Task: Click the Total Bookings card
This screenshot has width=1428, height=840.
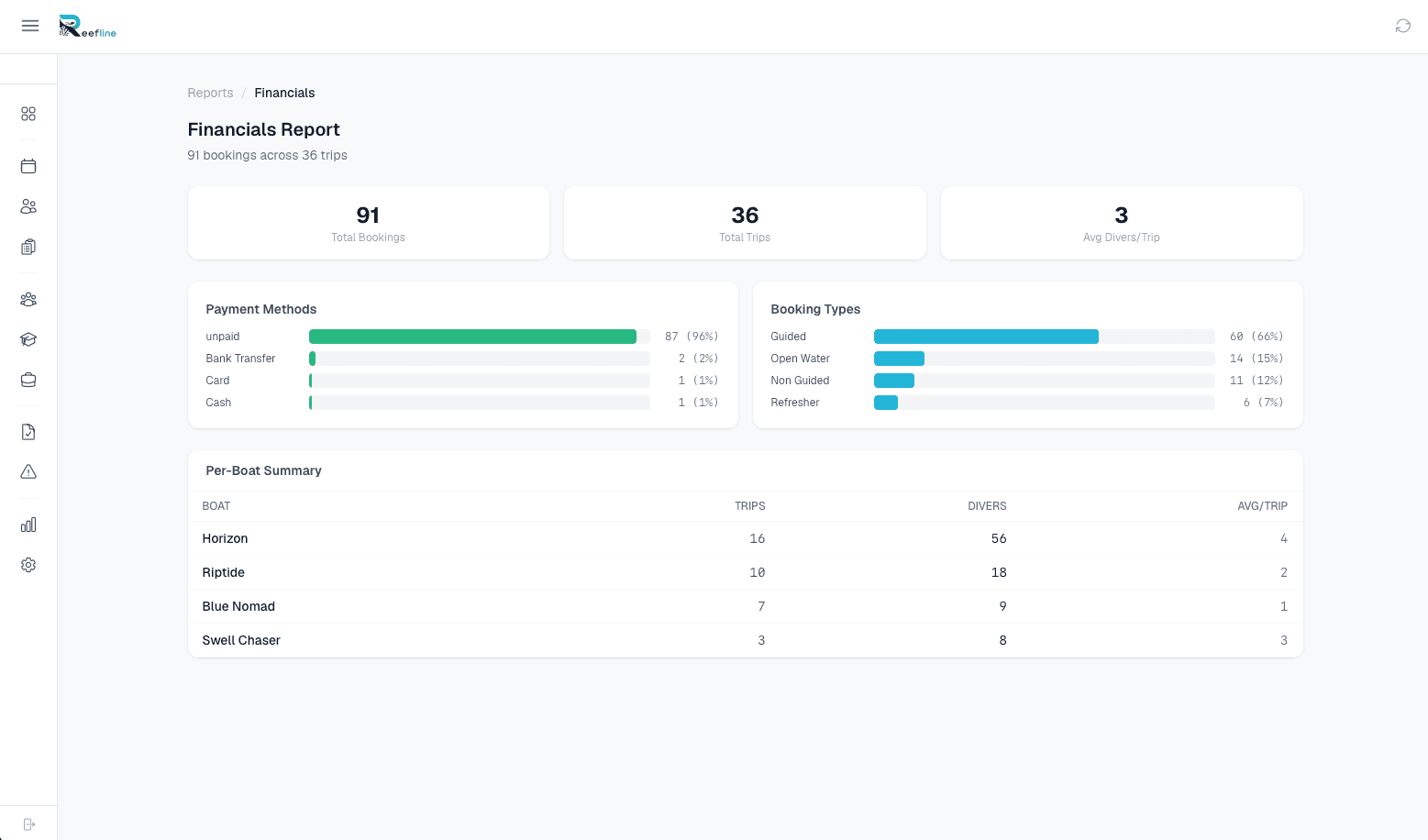Action: (369, 223)
